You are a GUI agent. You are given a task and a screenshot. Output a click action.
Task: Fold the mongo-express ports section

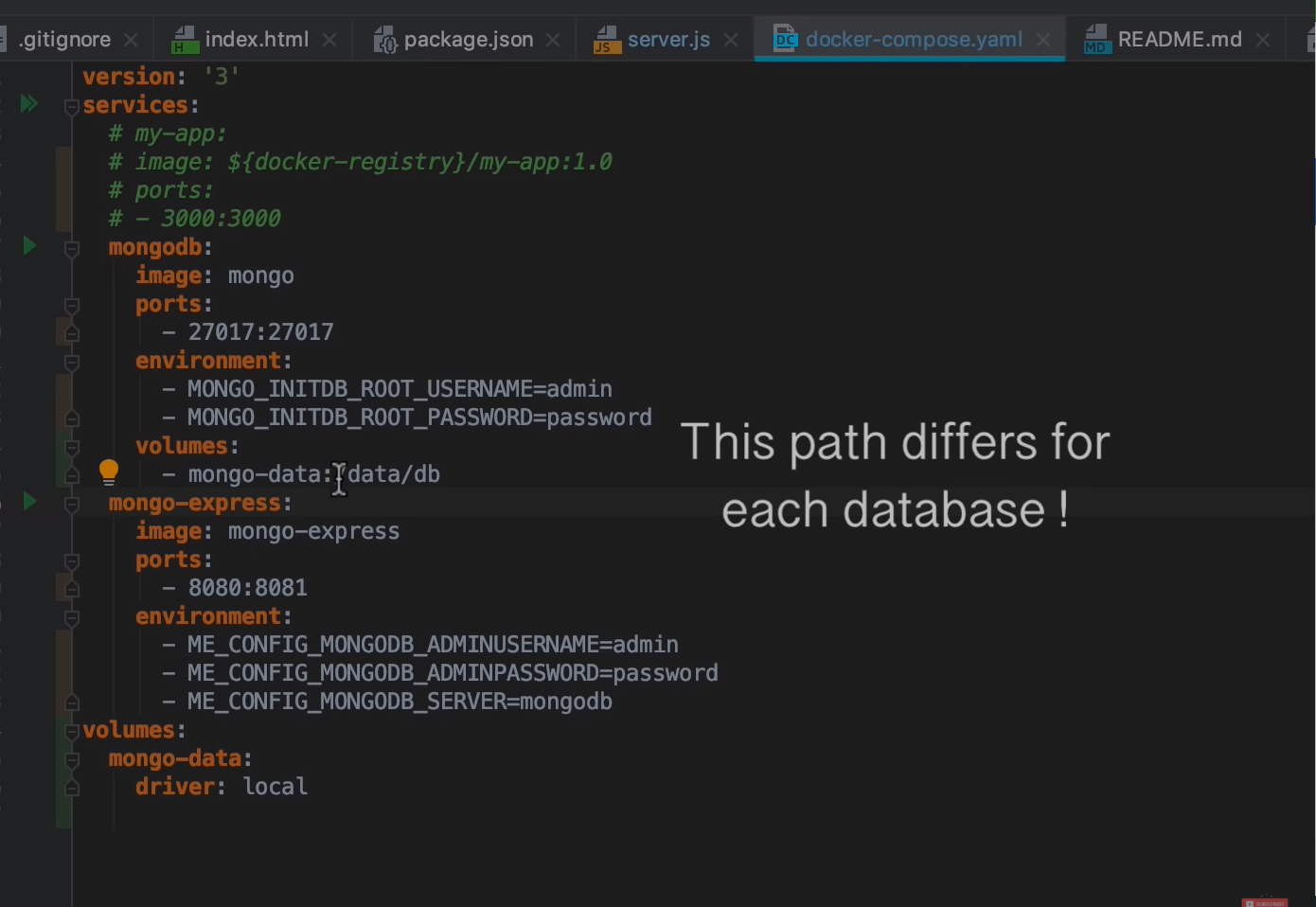tap(71, 560)
